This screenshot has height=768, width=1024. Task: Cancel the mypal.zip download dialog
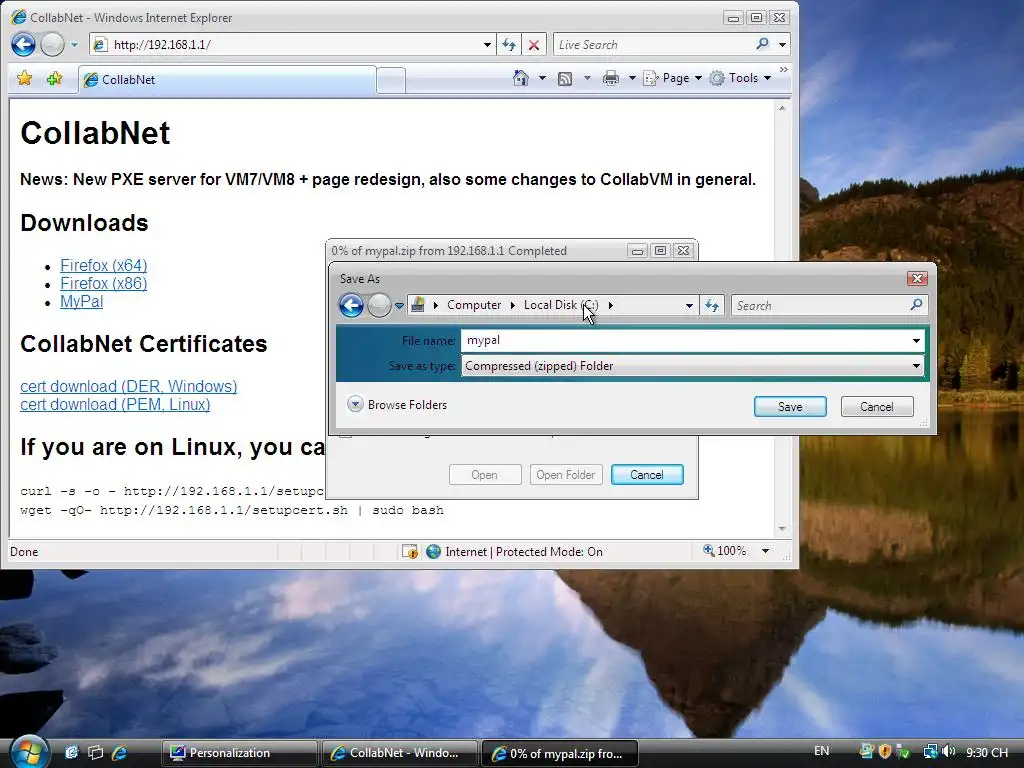(647, 475)
